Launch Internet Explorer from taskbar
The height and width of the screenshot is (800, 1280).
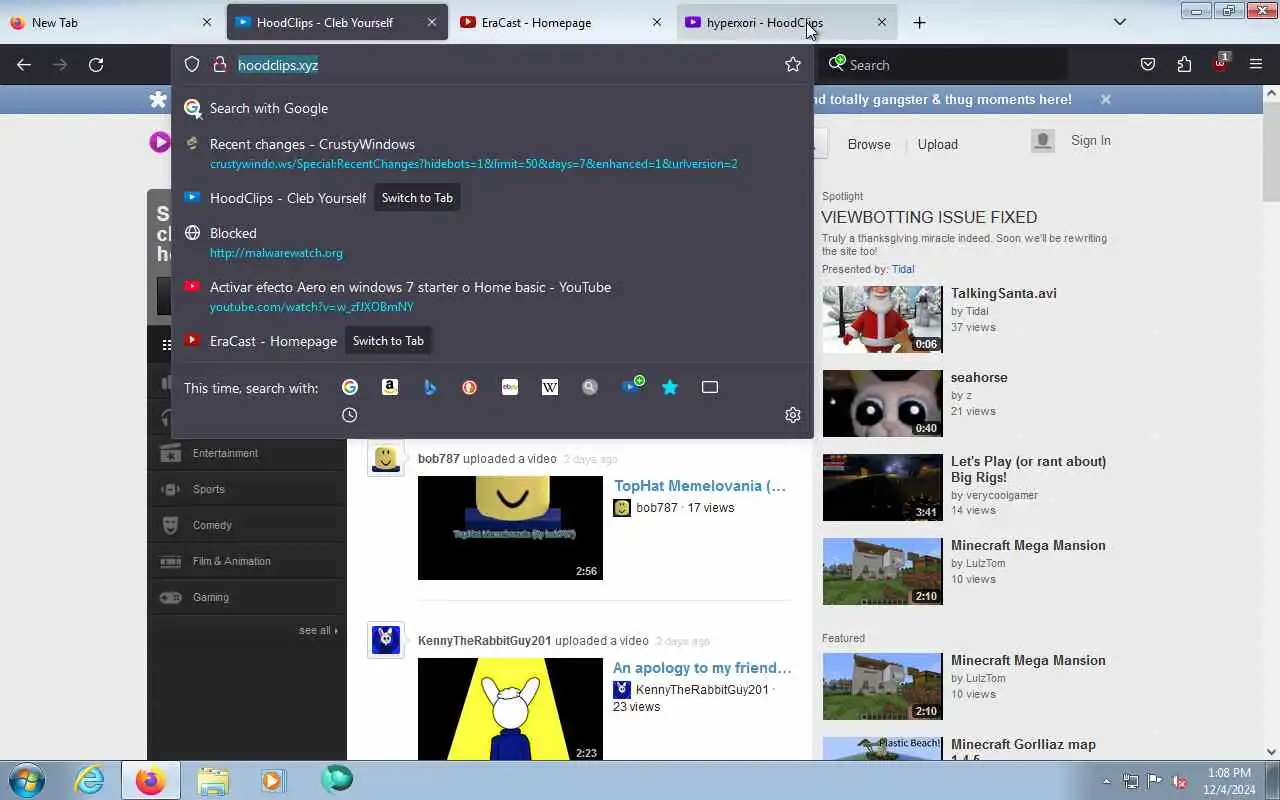[x=90, y=780]
